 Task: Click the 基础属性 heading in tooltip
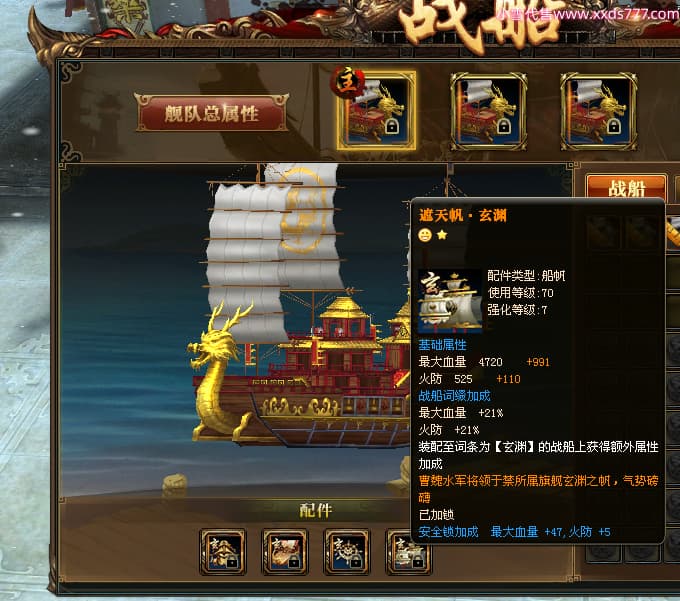442,345
